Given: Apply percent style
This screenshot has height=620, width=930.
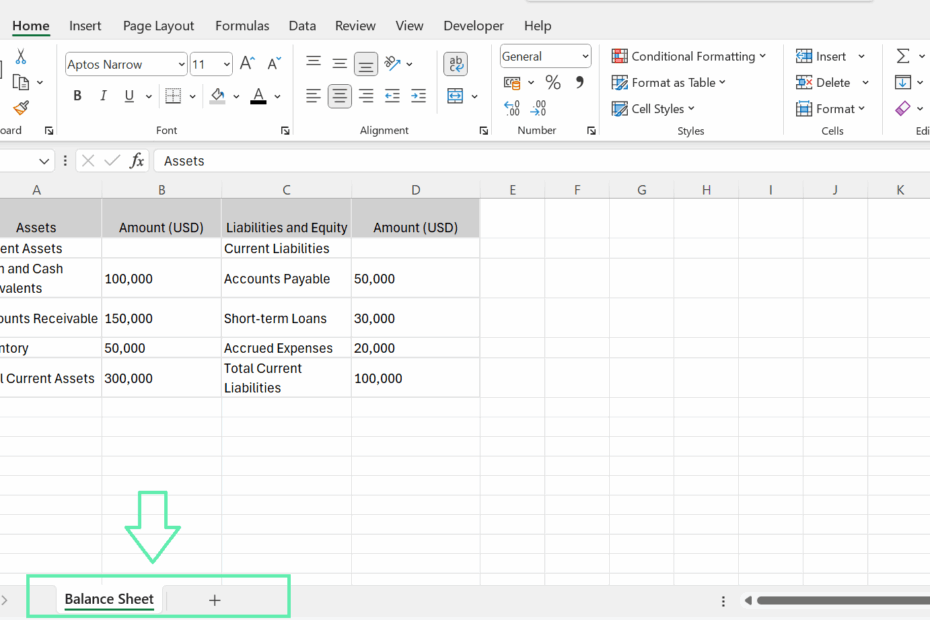Looking at the screenshot, I should 553,82.
